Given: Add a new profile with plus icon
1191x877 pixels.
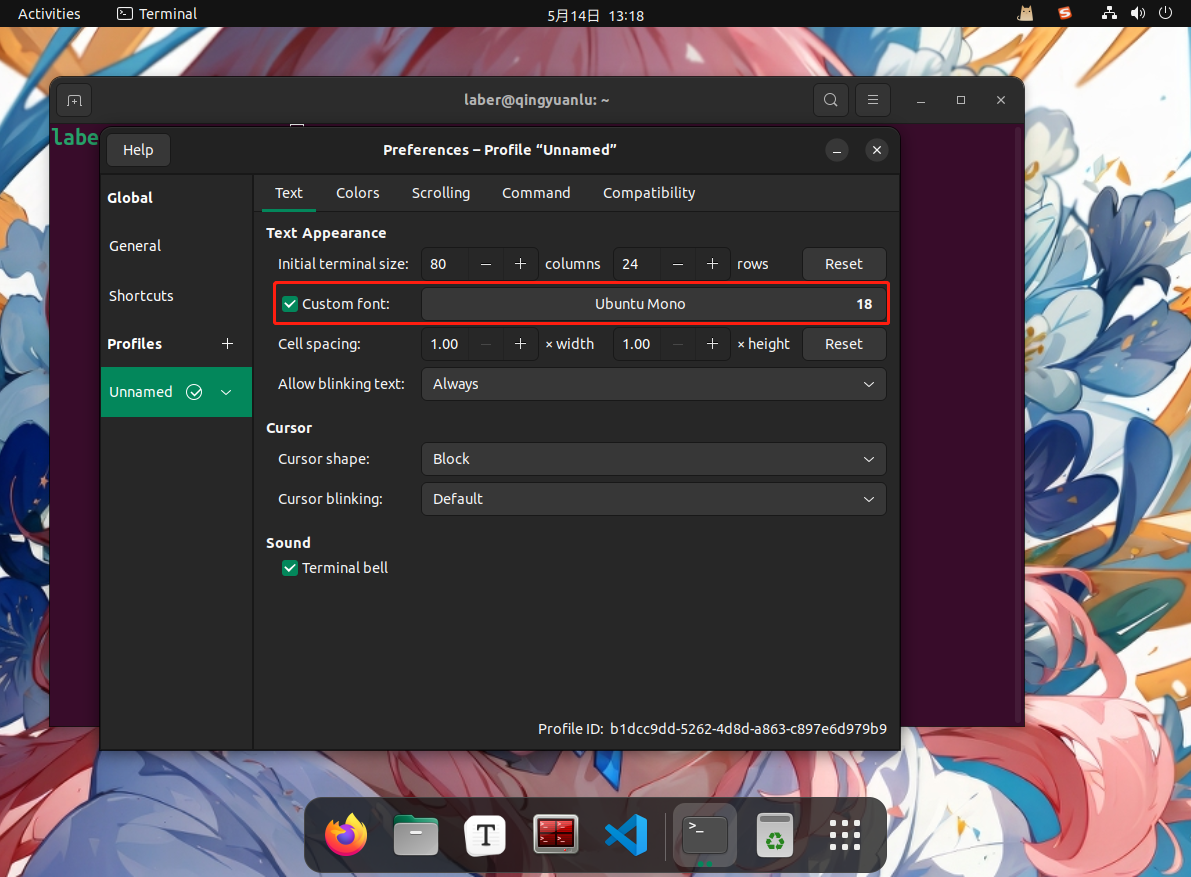Looking at the screenshot, I should click(x=227, y=344).
